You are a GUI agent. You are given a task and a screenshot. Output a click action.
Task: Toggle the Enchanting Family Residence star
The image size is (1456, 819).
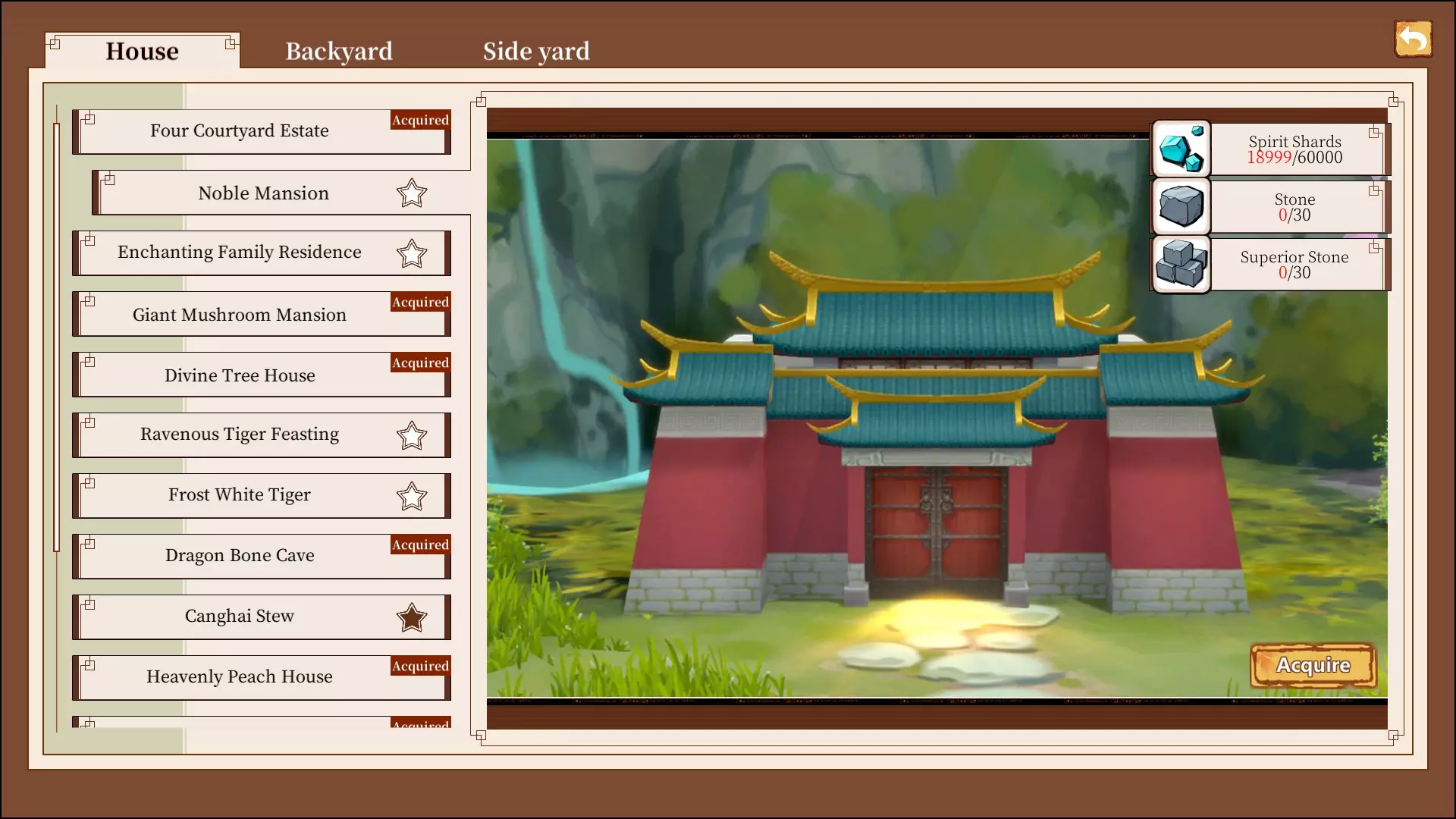(x=412, y=254)
